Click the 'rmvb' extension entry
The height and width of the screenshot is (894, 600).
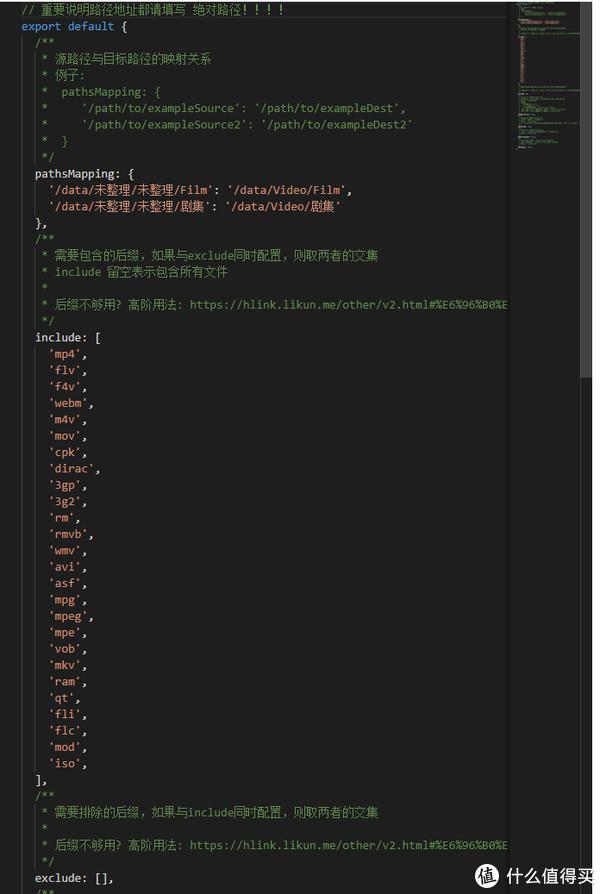68,534
